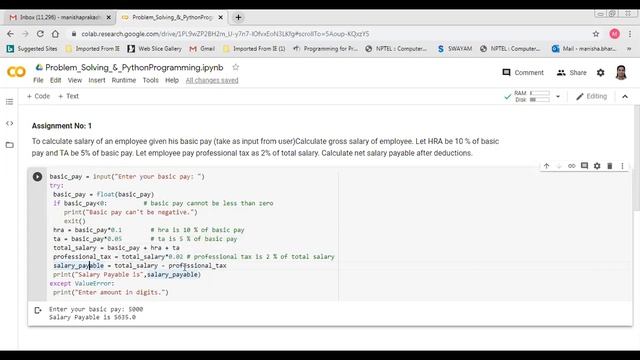Open the Colab logo home
The height and width of the screenshot is (360, 640).
[x=16, y=72]
